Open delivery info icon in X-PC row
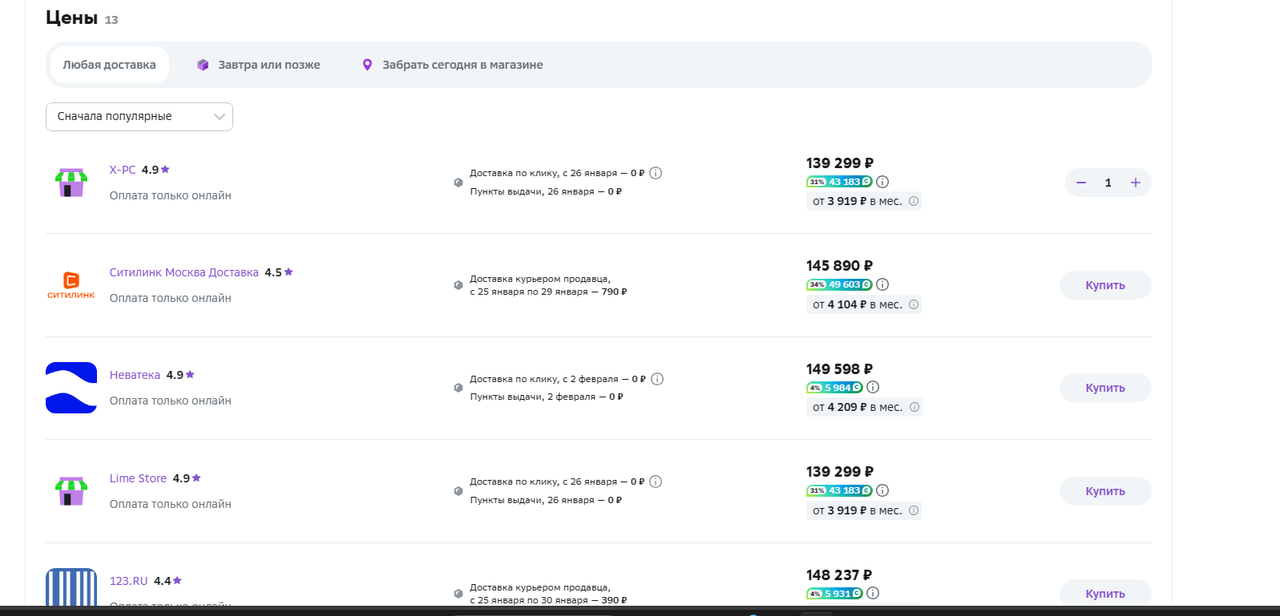The height and width of the screenshot is (616, 1280). (x=656, y=173)
